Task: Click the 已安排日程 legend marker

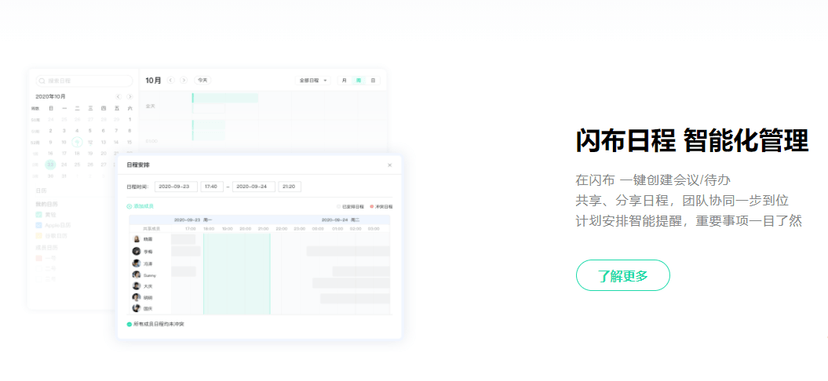Action: (x=339, y=207)
